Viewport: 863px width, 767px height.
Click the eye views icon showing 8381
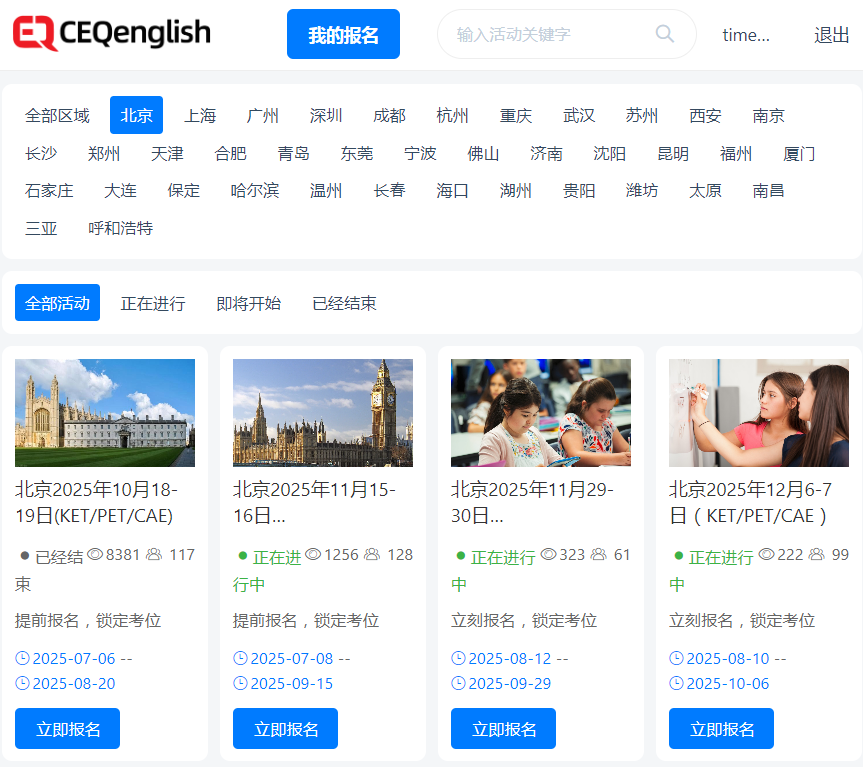coord(95,554)
